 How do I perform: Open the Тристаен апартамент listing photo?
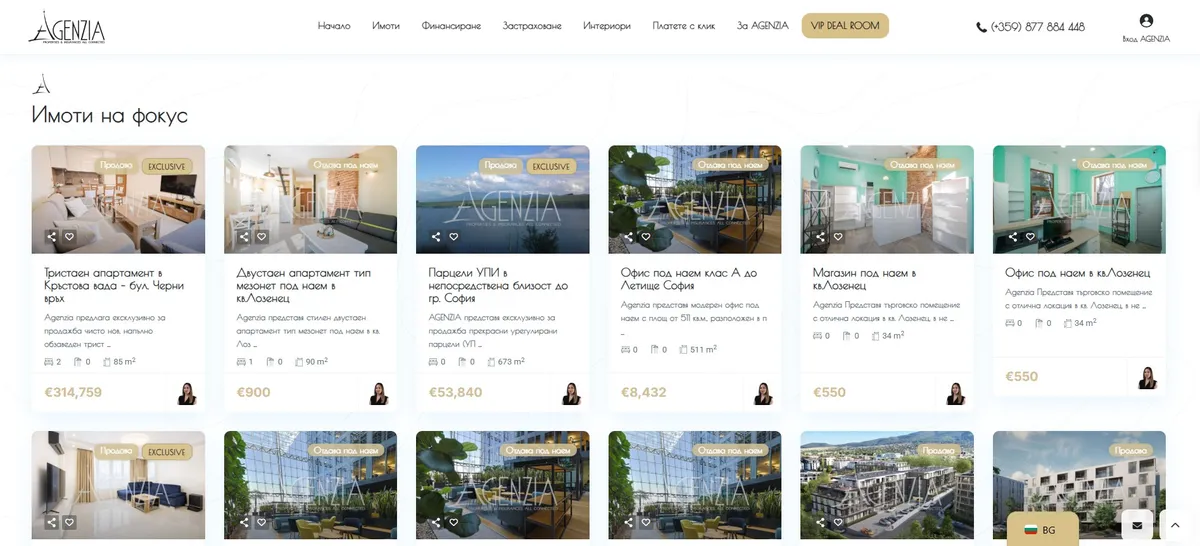pos(118,199)
